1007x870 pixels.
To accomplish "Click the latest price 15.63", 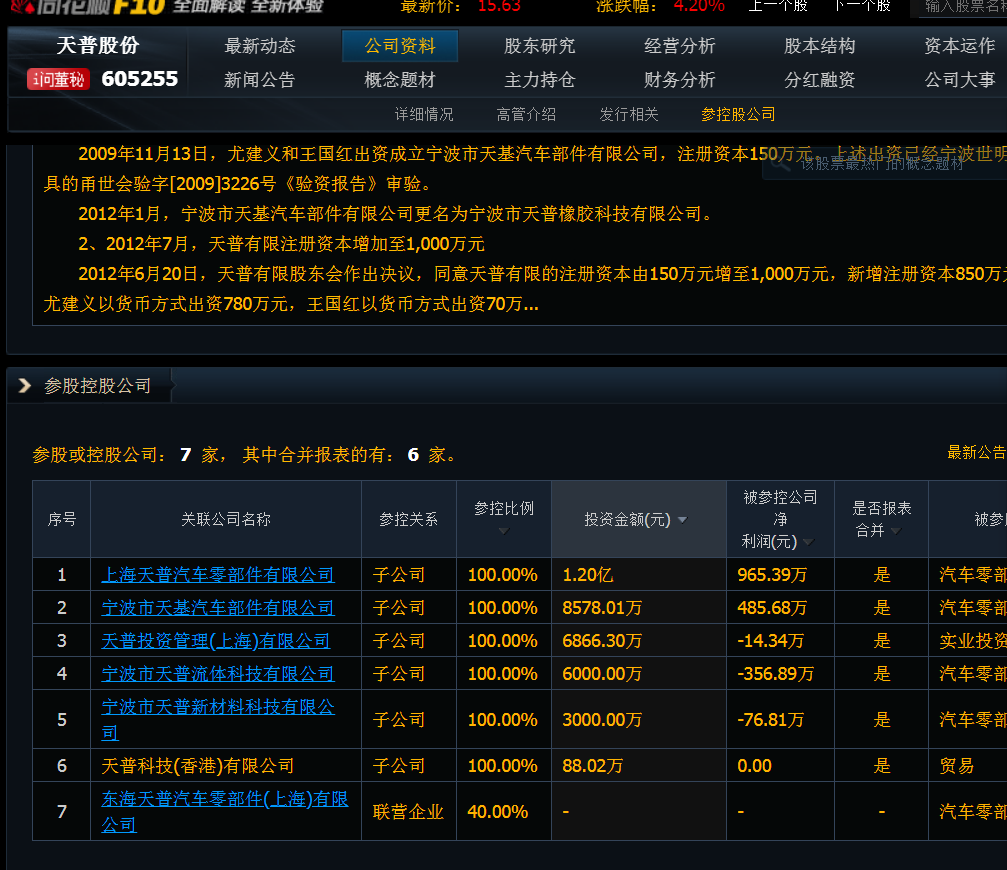I will 499,6.
